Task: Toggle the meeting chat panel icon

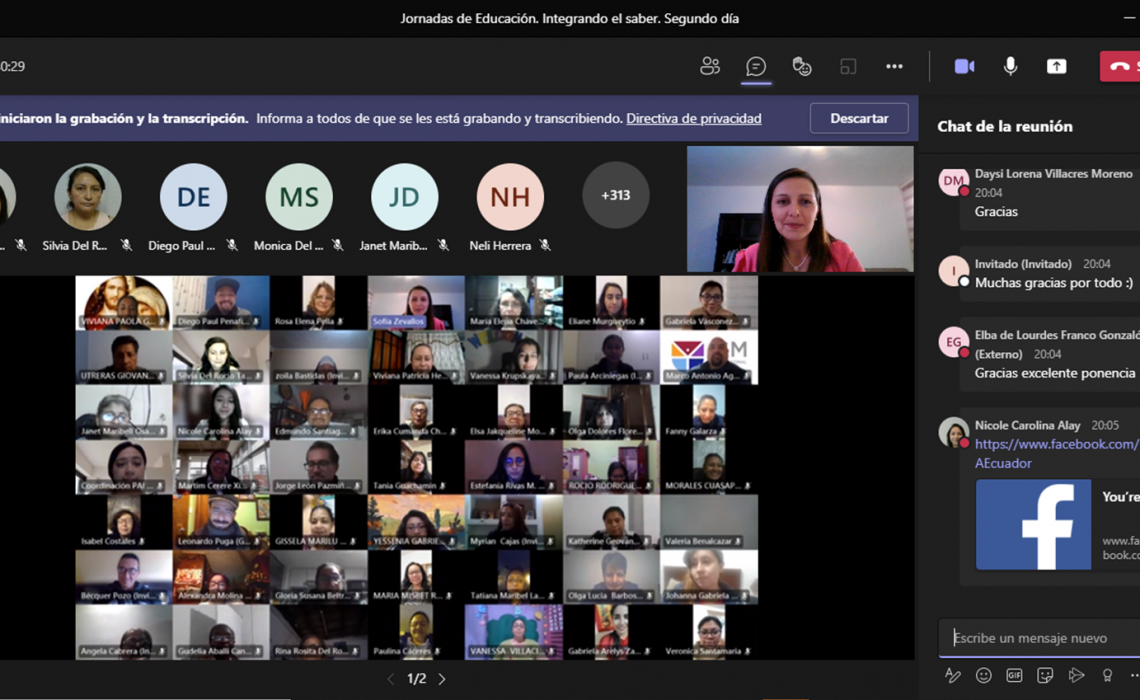Action: click(756, 66)
